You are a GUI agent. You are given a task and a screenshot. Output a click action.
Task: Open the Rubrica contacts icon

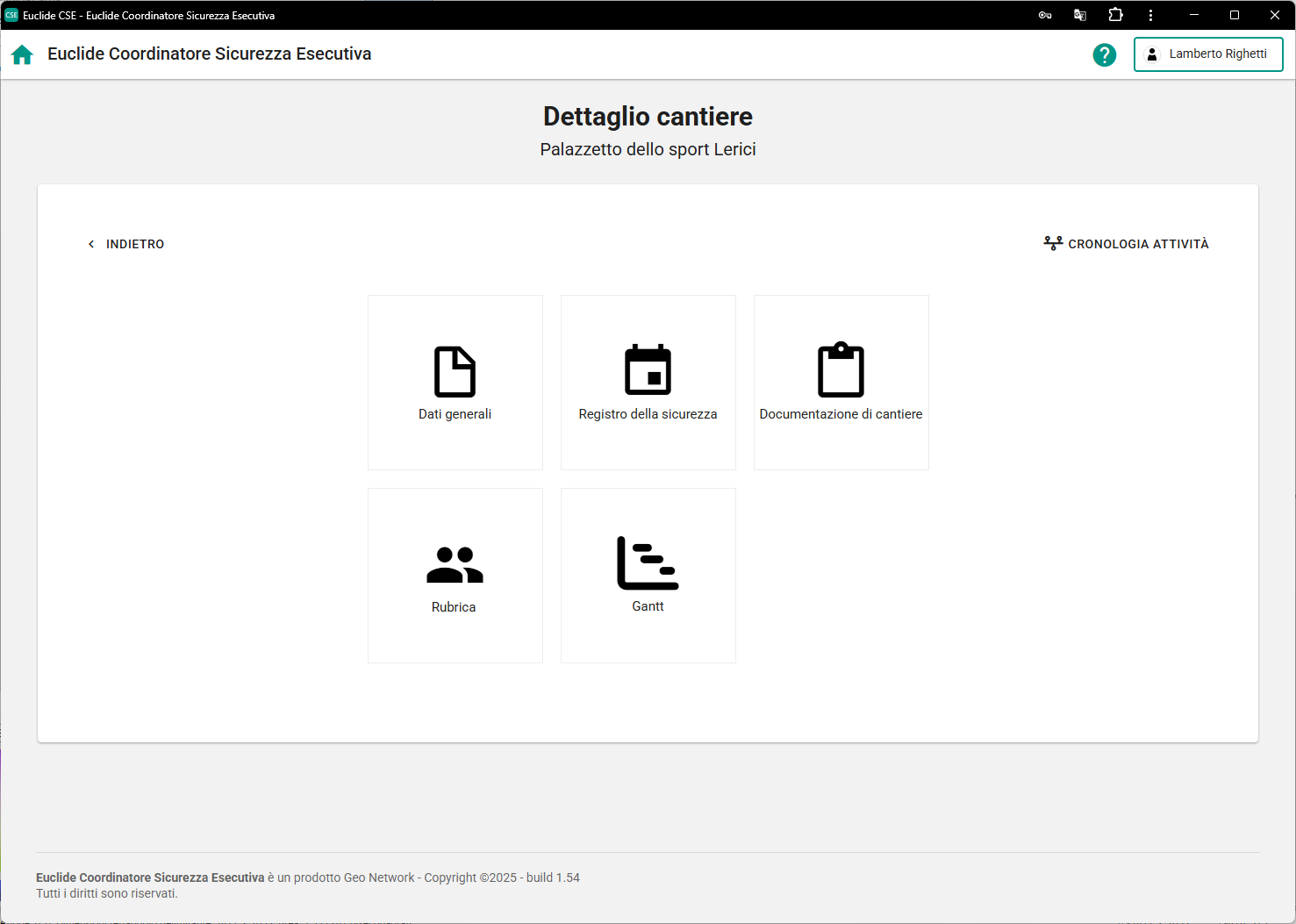click(x=455, y=565)
